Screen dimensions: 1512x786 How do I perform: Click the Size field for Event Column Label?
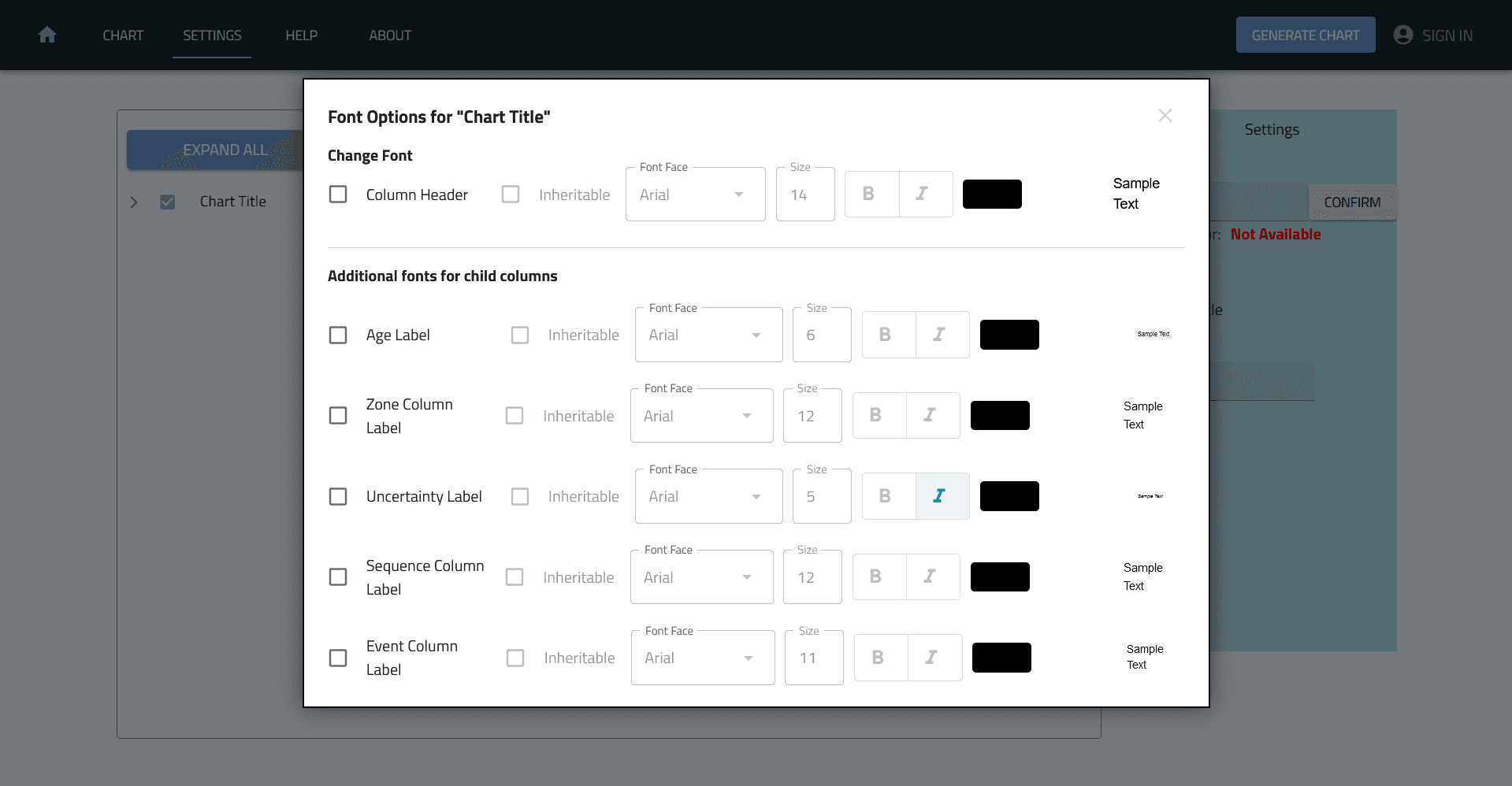[x=813, y=657]
